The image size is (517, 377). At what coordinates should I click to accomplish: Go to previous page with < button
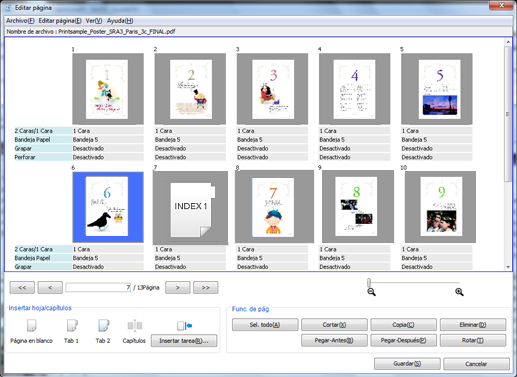tap(50, 287)
